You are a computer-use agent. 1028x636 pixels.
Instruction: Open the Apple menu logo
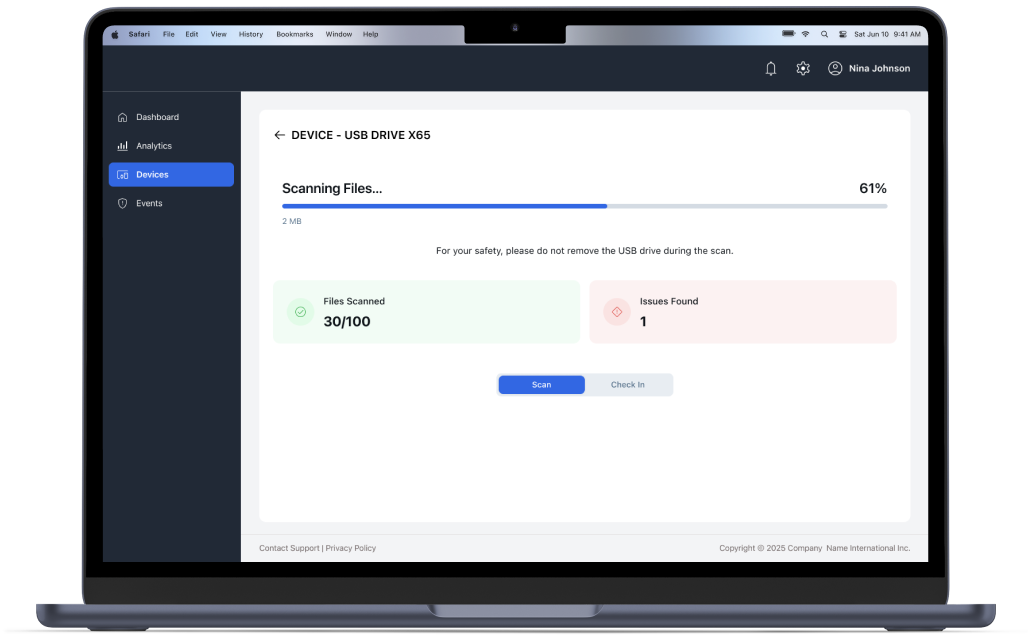[x=115, y=35]
